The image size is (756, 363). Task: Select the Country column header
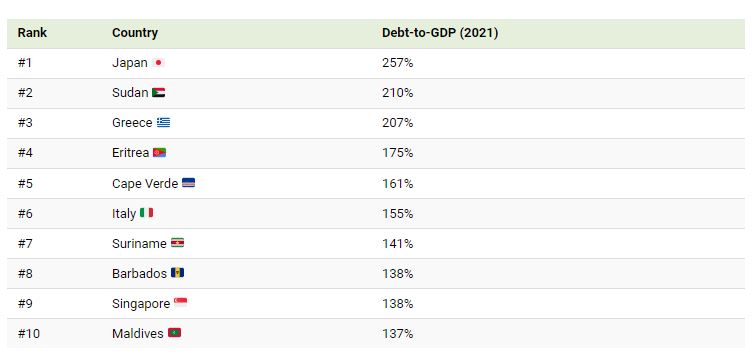pos(135,33)
